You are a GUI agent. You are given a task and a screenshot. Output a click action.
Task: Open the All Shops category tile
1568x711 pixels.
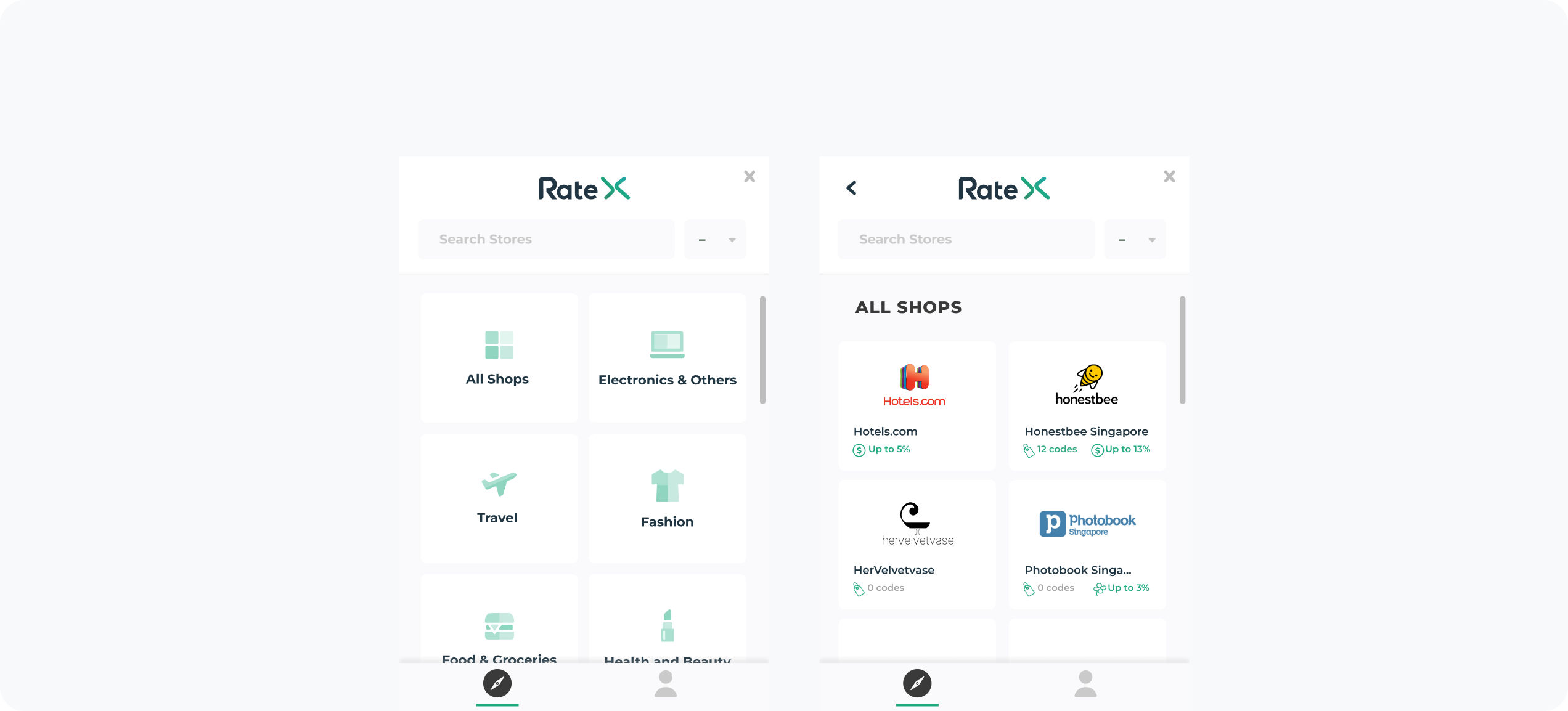point(499,359)
